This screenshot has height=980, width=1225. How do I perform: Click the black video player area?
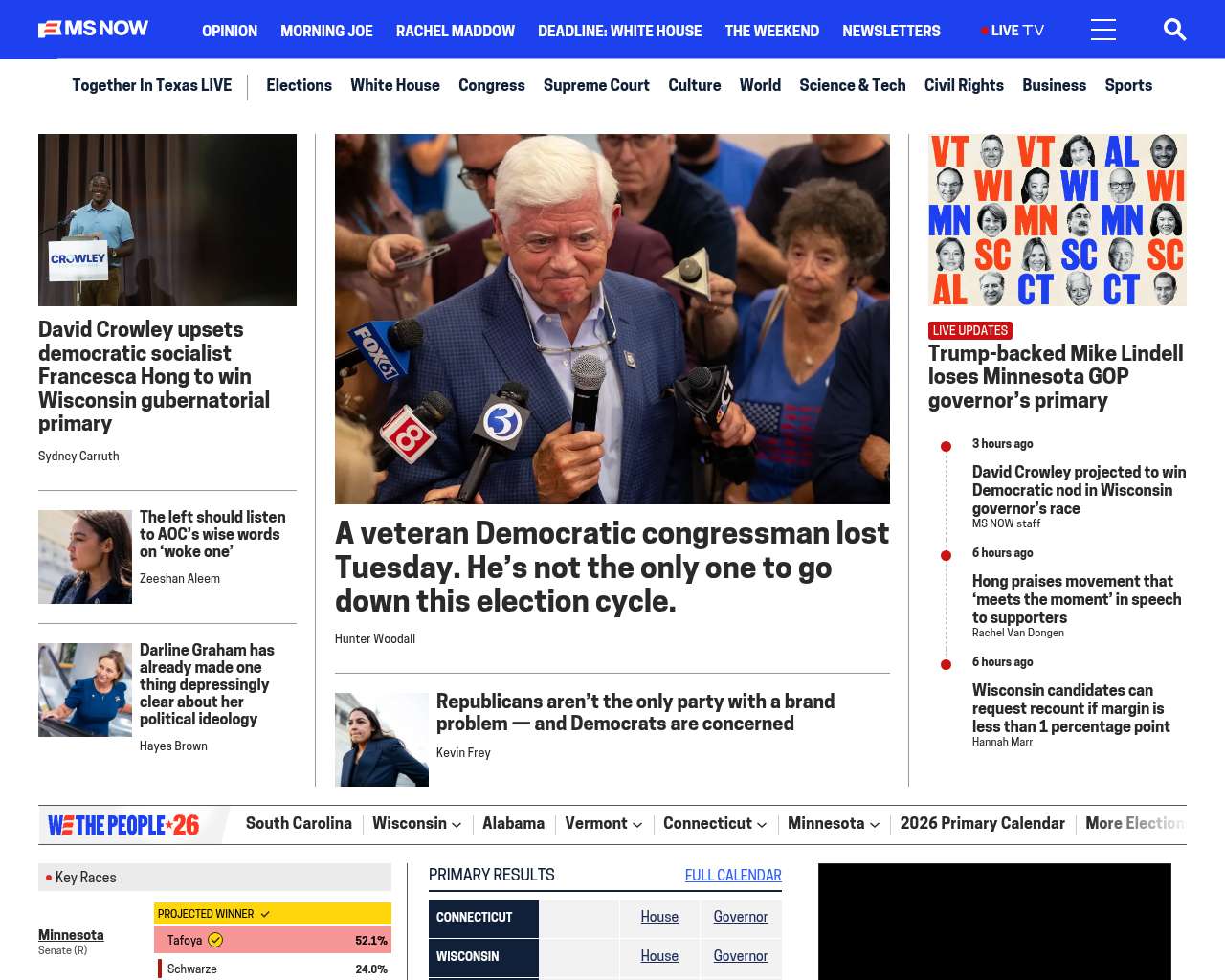click(994, 921)
